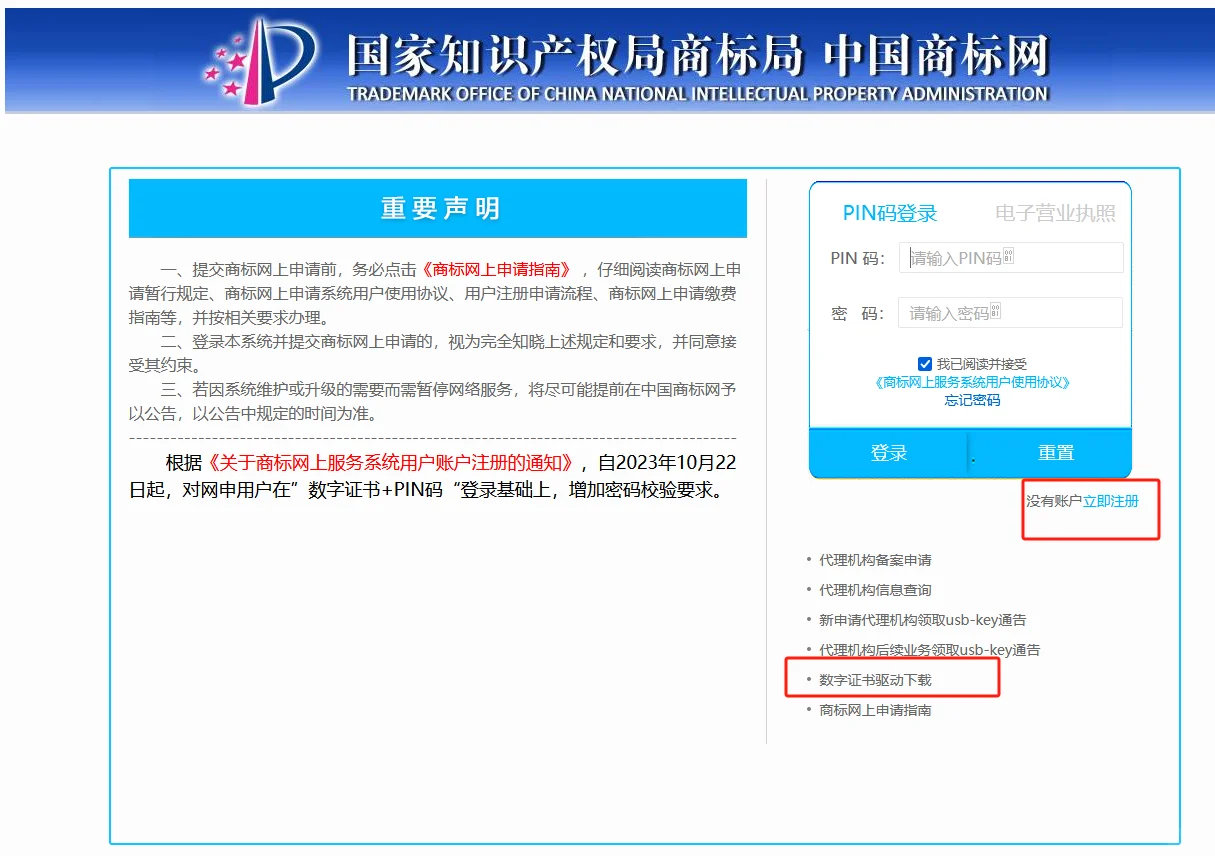Click the 登录 button
1215x856 pixels.
[889, 453]
